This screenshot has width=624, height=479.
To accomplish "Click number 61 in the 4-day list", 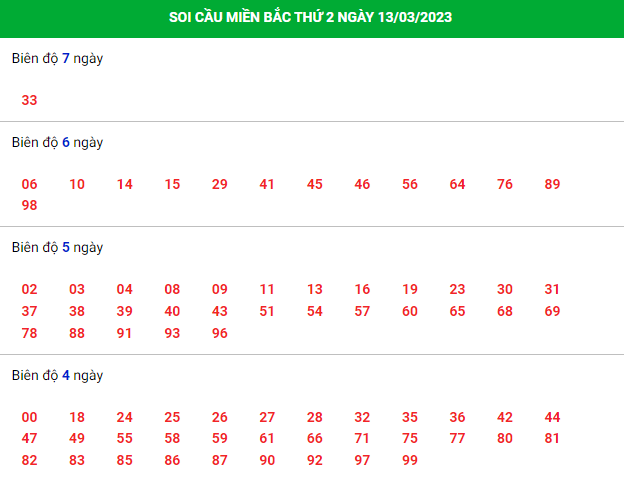I will (x=267, y=438).
